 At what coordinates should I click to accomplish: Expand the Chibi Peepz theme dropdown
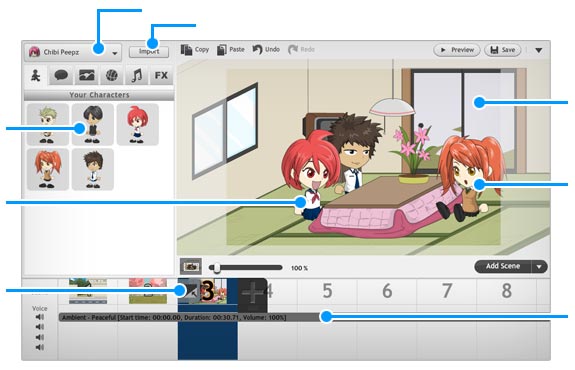coord(115,54)
